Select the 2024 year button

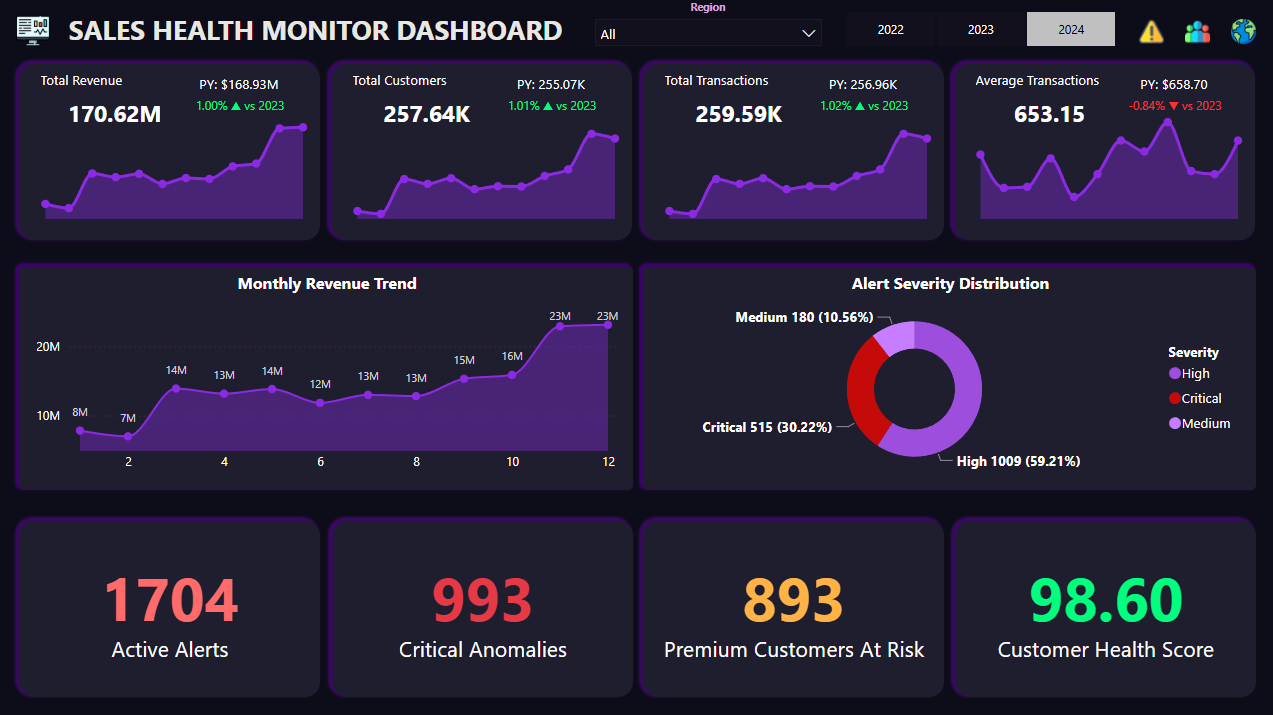1070,29
